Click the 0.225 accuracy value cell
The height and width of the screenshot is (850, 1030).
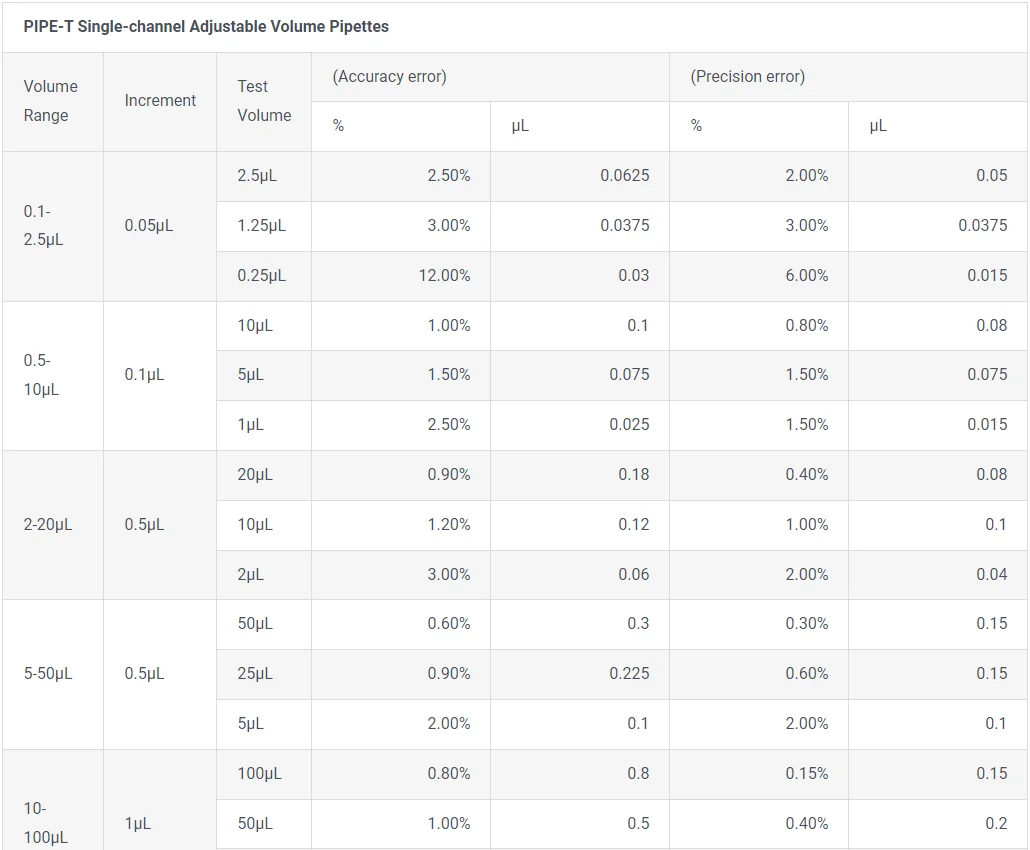click(629, 674)
